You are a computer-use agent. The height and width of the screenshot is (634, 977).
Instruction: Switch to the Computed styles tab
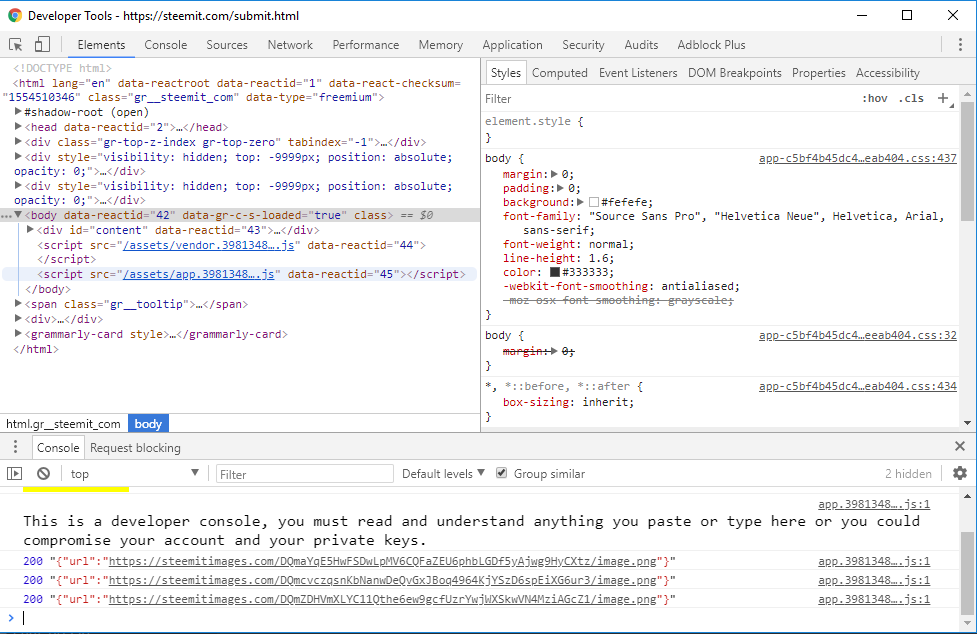[x=560, y=73]
